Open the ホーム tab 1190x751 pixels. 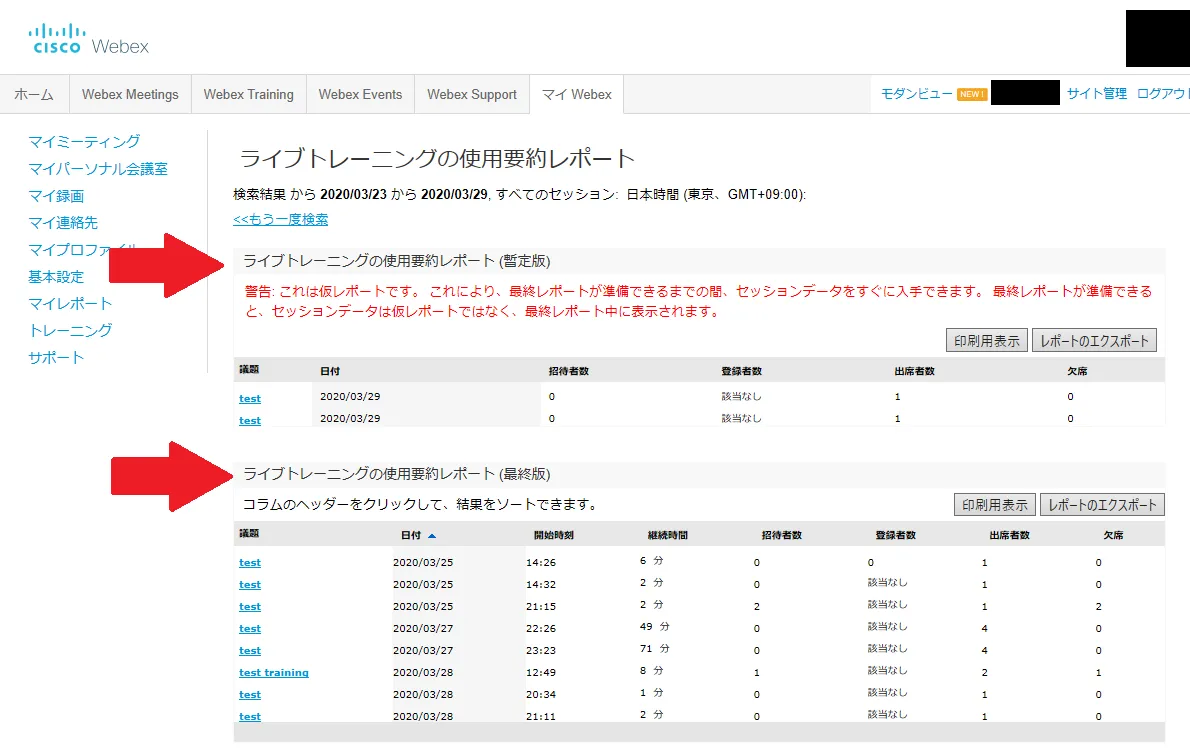click(34, 94)
